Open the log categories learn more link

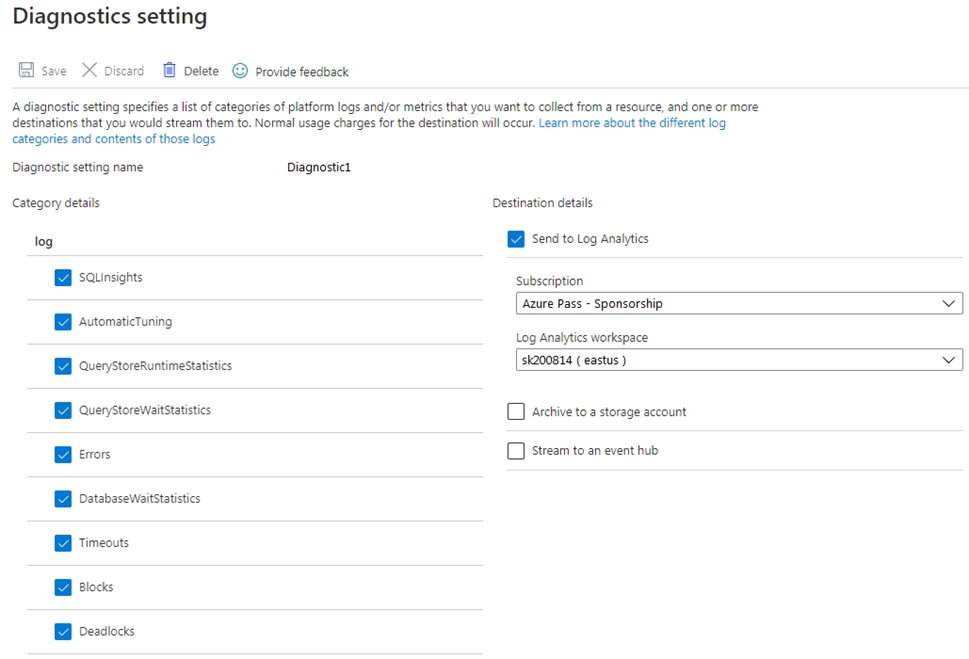(369, 131)
